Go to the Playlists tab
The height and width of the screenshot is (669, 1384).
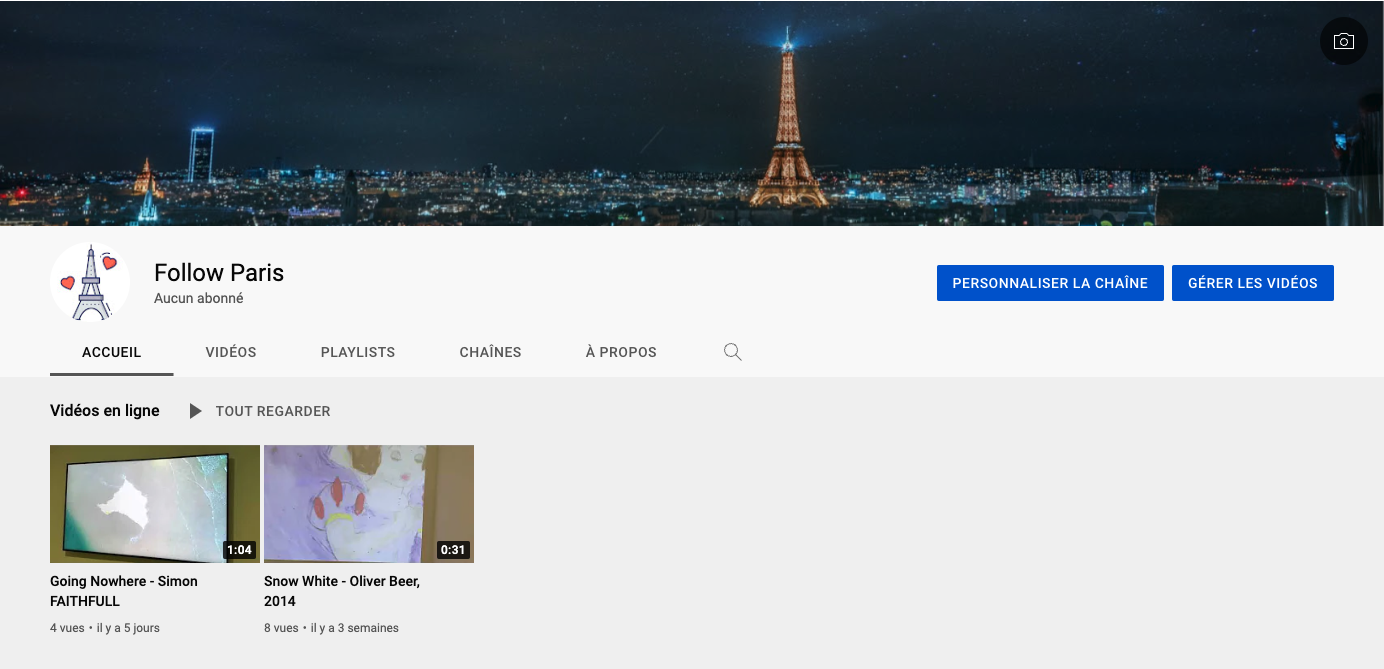click(x=358, y=352)
